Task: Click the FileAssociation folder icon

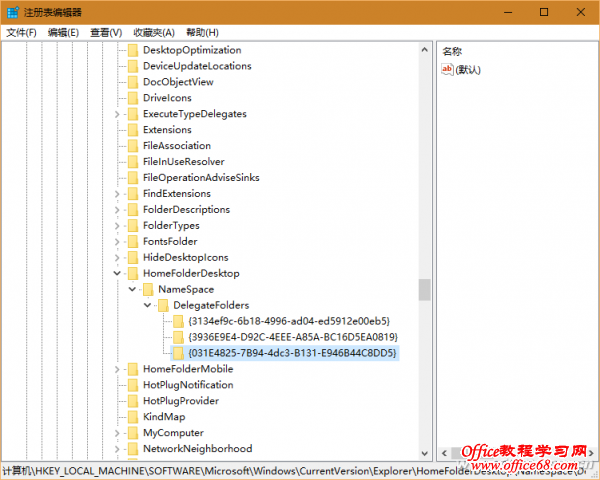Action: click(x=133, y=146)
